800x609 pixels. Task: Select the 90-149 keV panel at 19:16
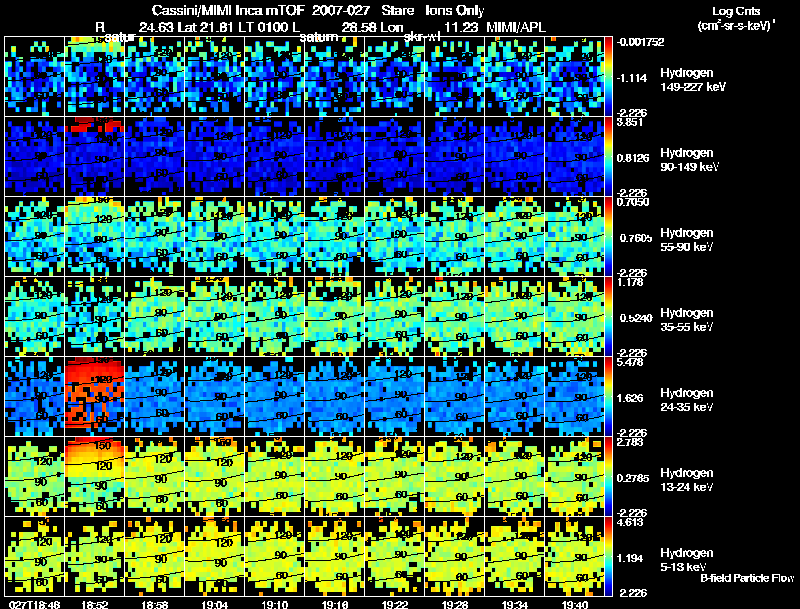point(335,157)
